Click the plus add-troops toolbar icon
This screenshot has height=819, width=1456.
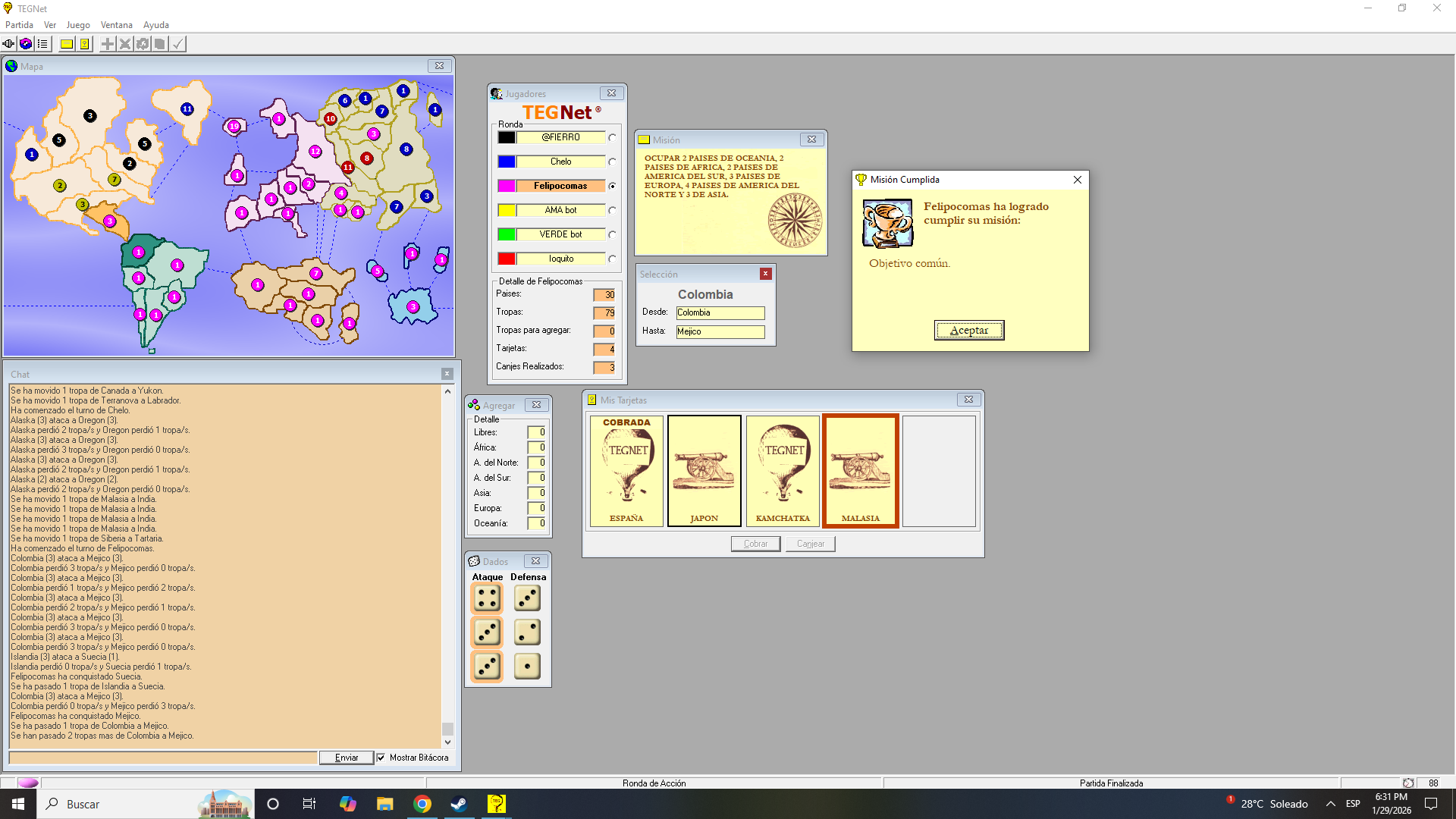coord(108,44)
